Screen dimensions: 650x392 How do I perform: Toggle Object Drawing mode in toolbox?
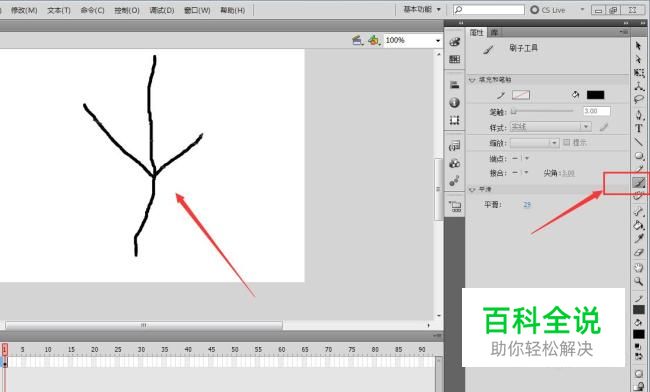(x=639, y=373)
